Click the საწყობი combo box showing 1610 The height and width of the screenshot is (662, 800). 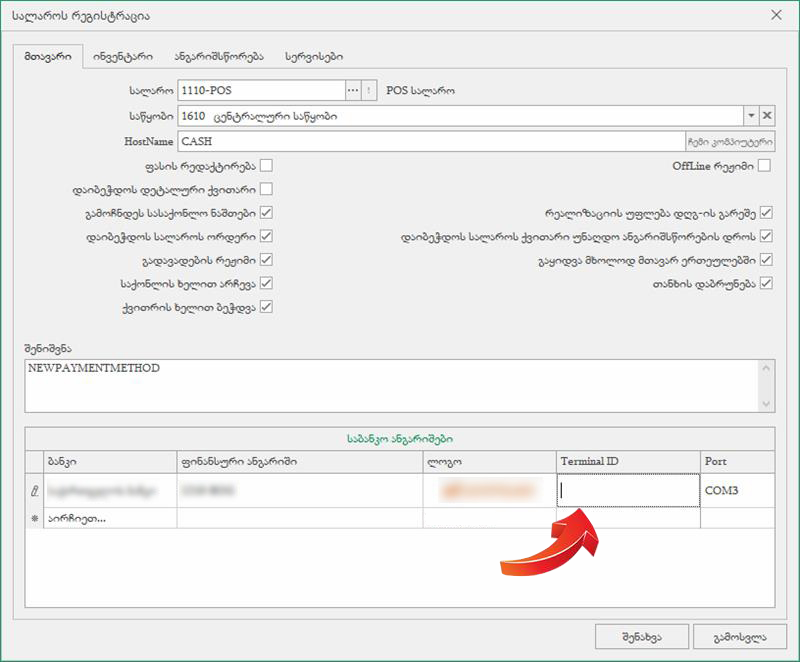pyautogui.click(x=460, y=116)
